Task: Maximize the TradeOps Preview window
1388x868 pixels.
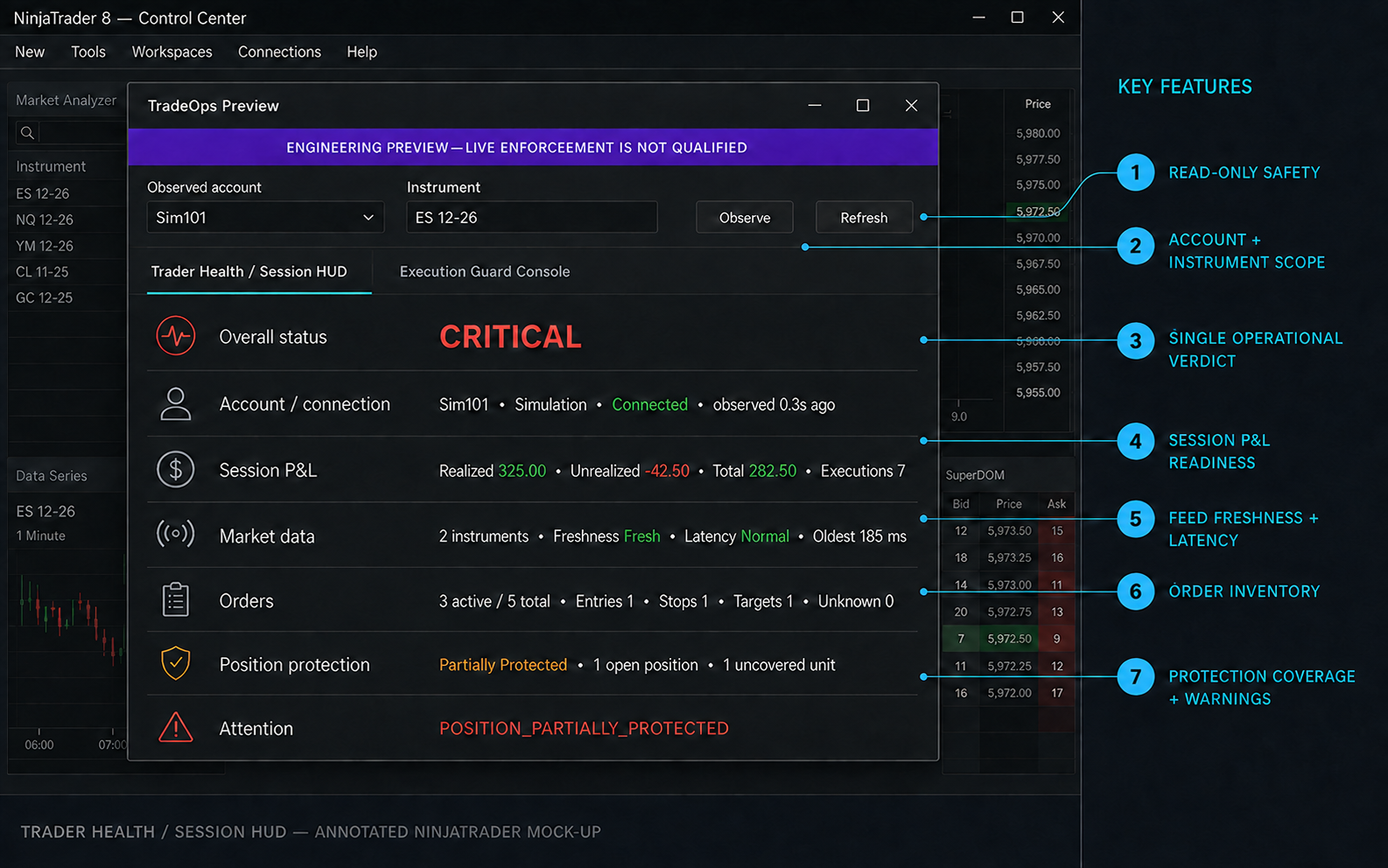Action: point(863,105)
